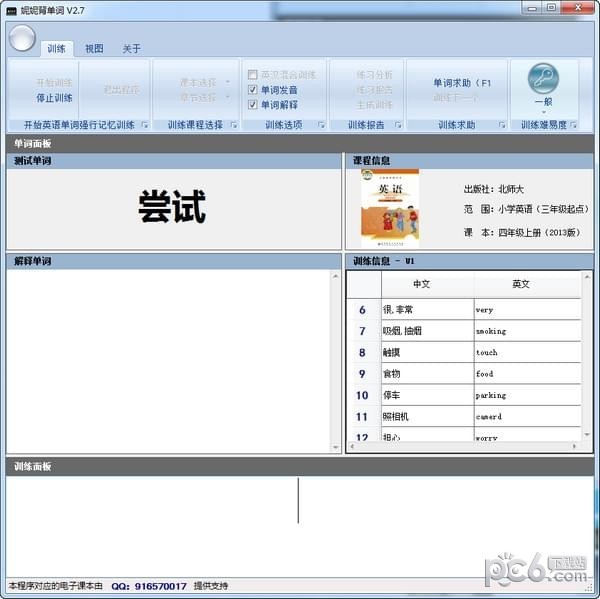Select the English cell in row 11
This screenshot has width=600, height=599.
(528, 417)
